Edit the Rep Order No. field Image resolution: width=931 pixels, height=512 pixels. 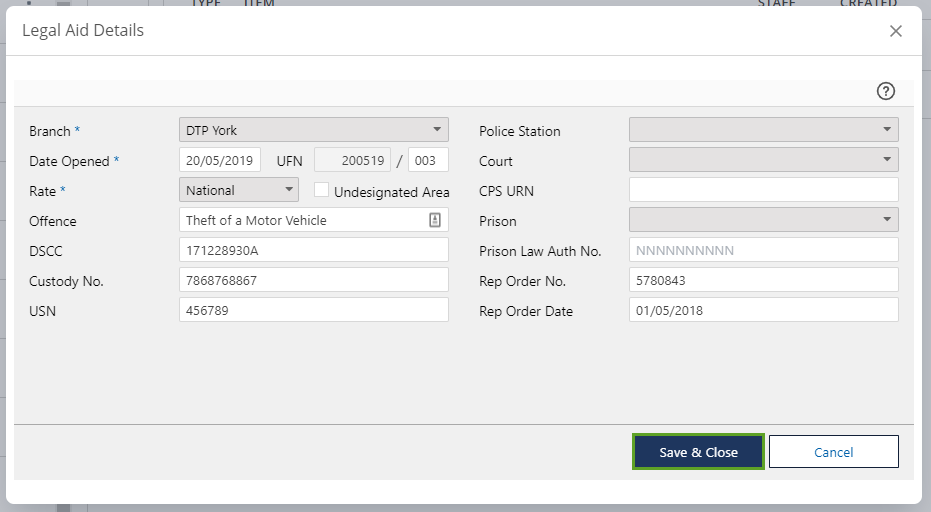click(763, 280)
